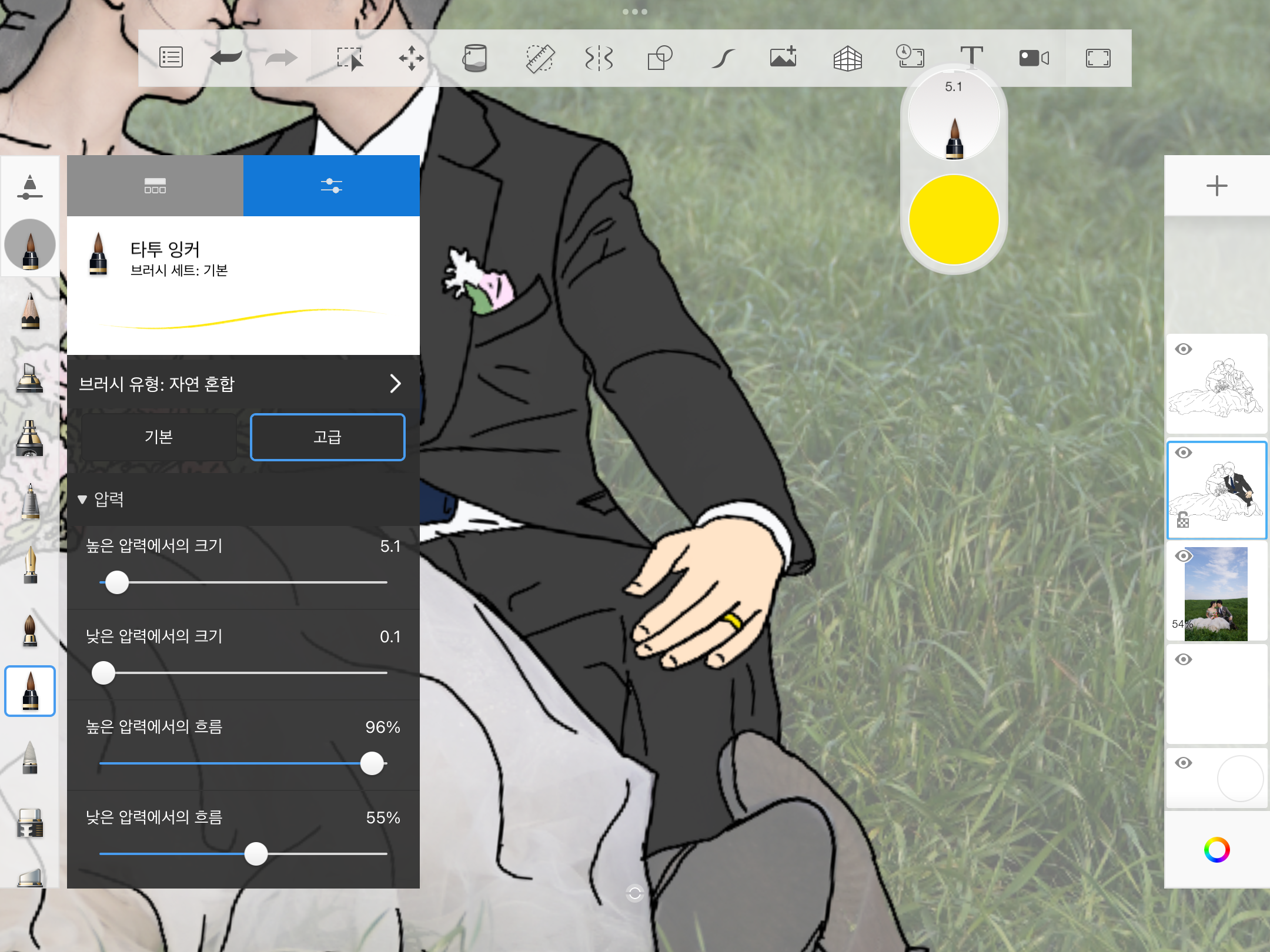Hide the 54% photo reference layer

coord(1184,556)
